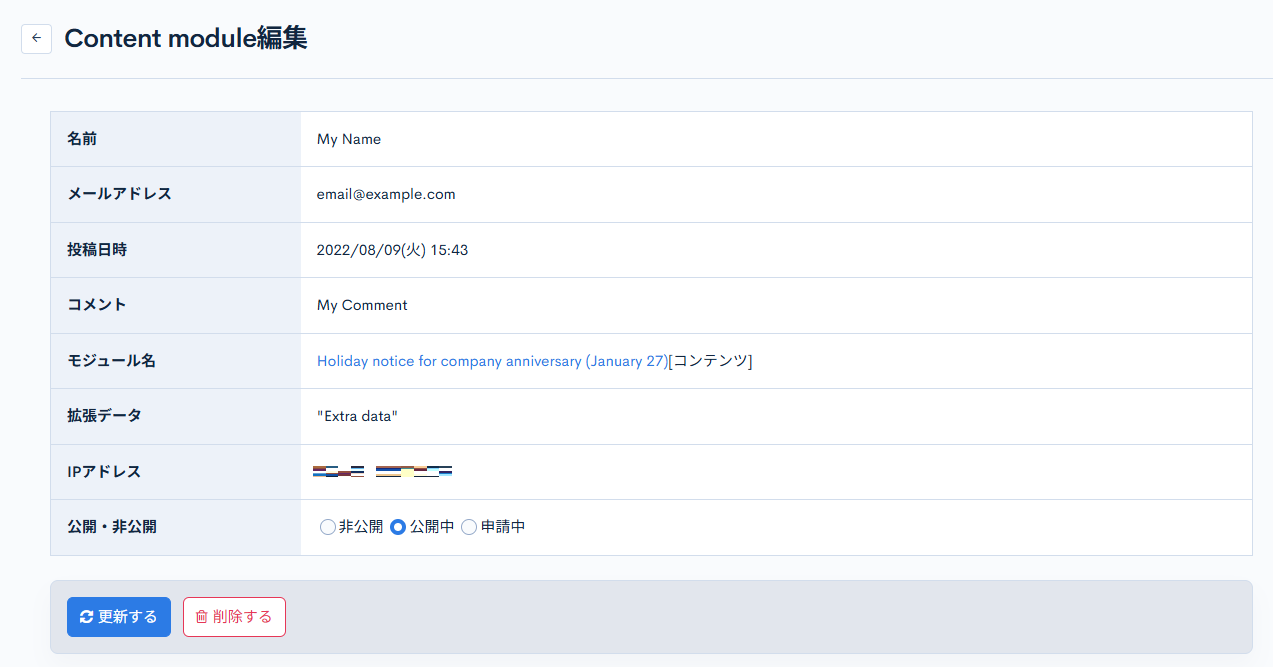Click the My Comment text
1273x667 pixels.
pos(361,305)
